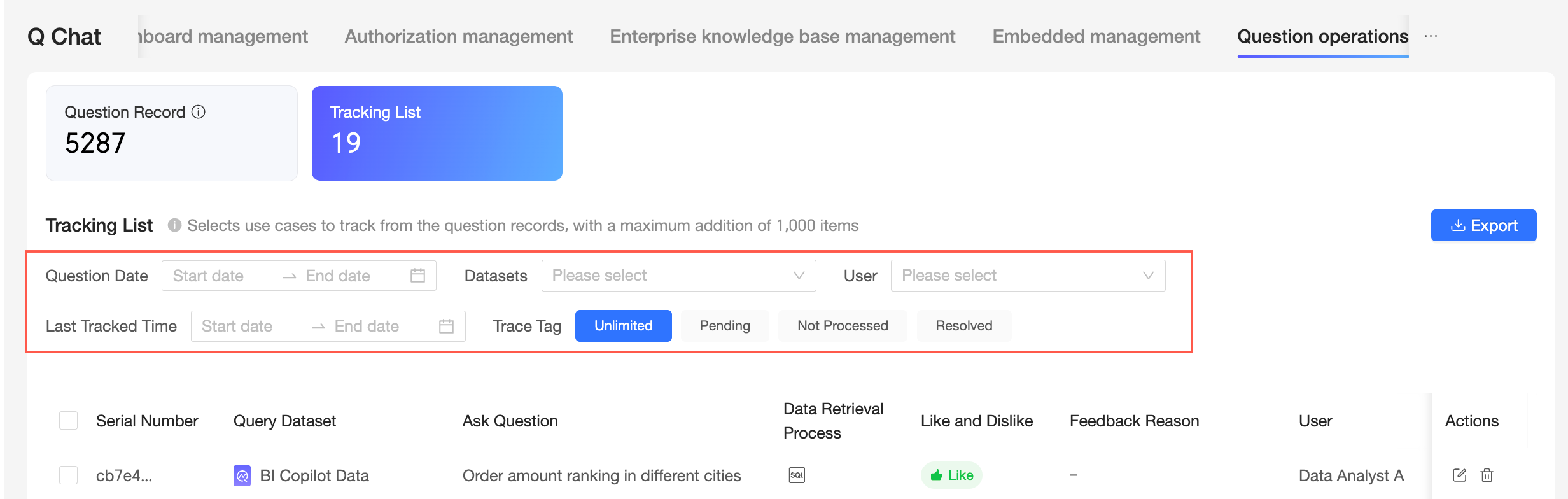The width and height of the screenshot is (1568, 499).
Task: Click the Tracking List info icon
Action: pos(174,225)
